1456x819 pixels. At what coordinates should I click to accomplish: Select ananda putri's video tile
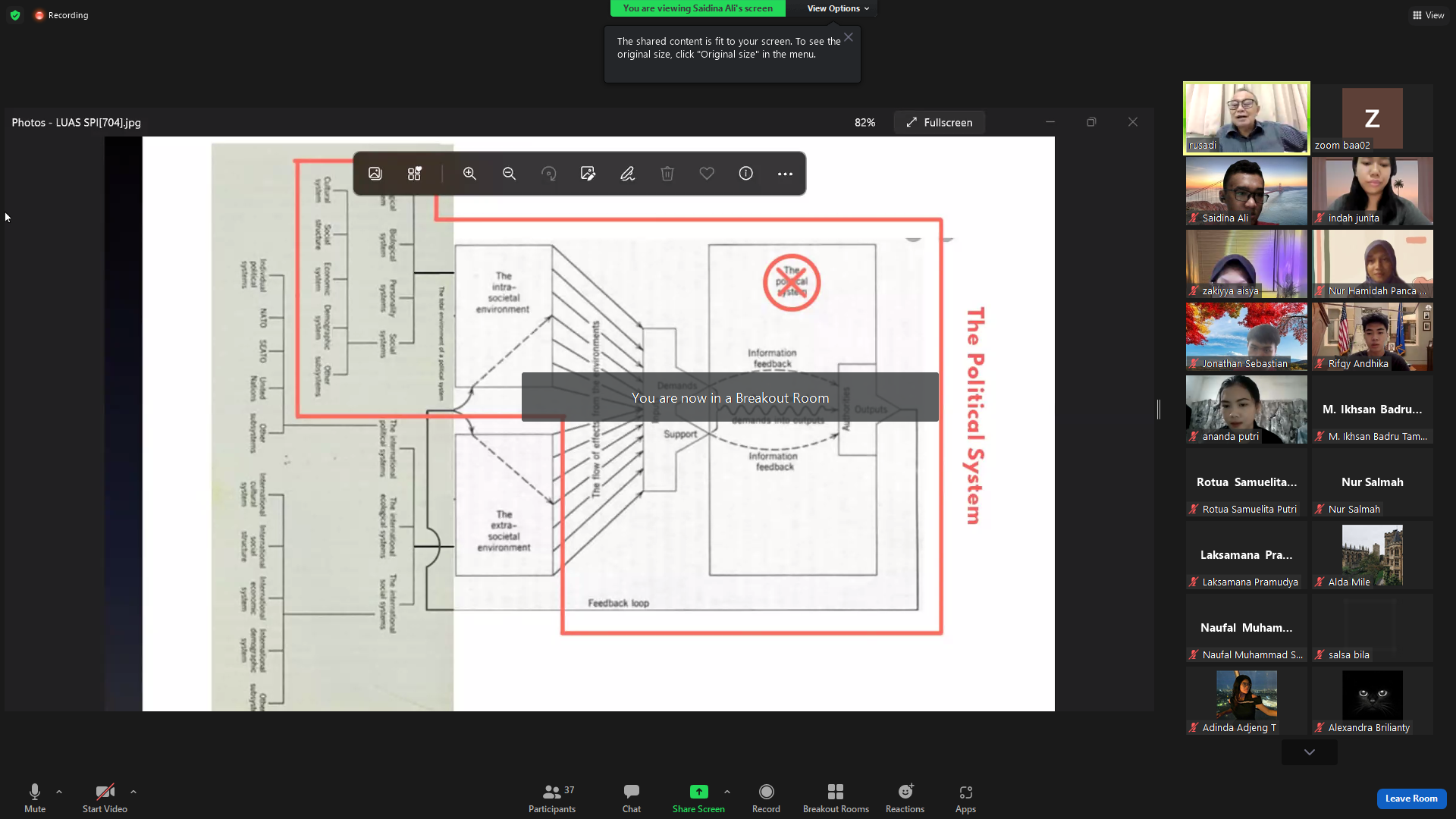click(1247, 409)
